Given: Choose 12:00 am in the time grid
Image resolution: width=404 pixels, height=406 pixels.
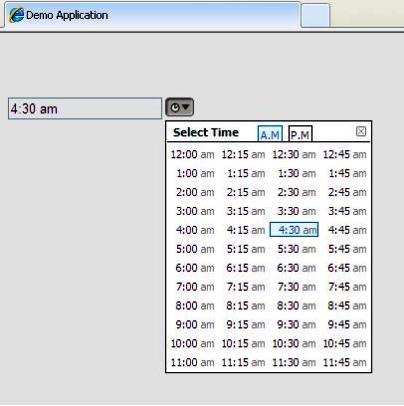Looking at the screenshot, I should click(192, 155).
